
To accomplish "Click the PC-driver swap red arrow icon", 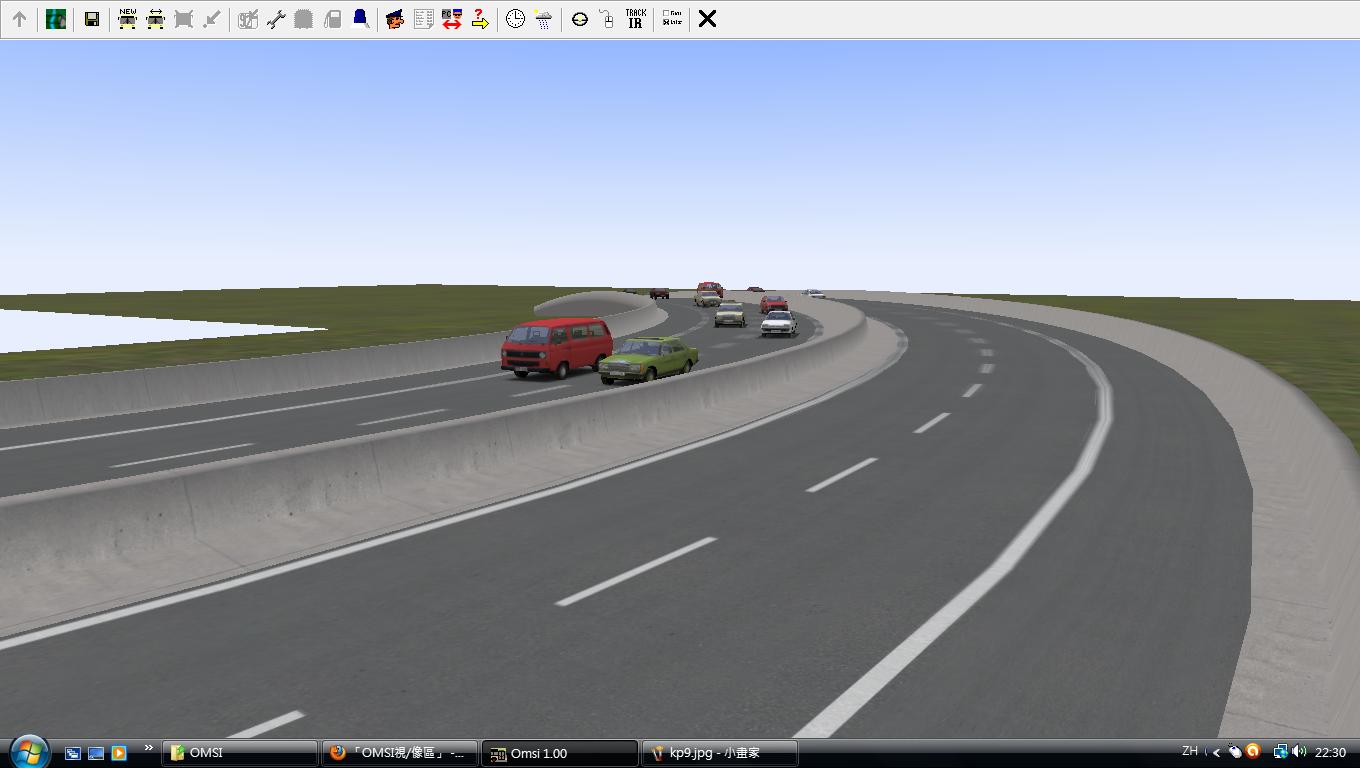I will click(451, 19).
